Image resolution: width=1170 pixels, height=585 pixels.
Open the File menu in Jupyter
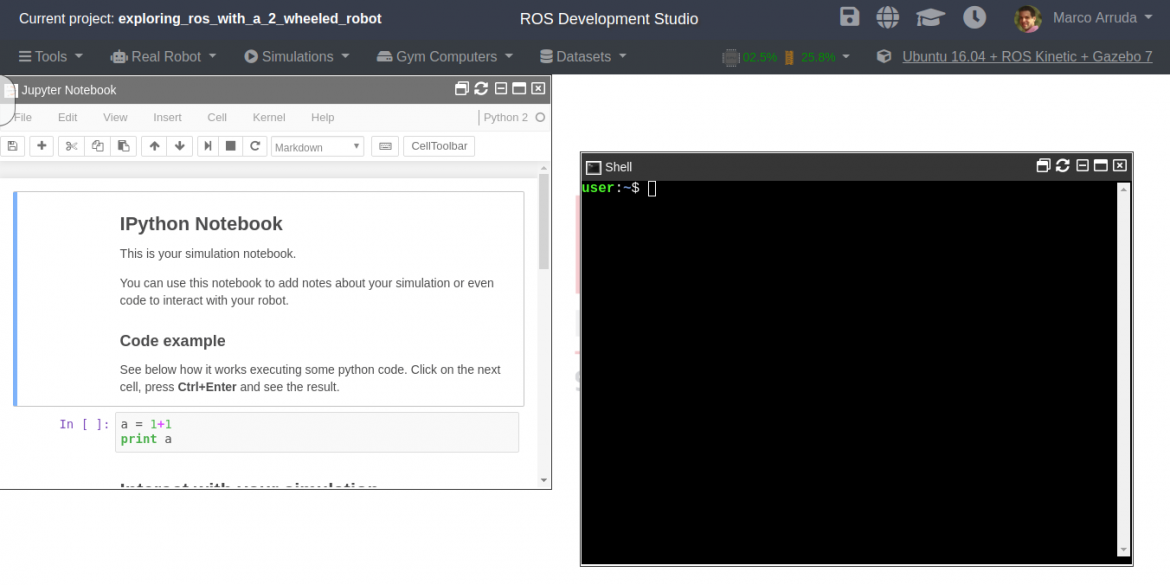tap(23, 117)
